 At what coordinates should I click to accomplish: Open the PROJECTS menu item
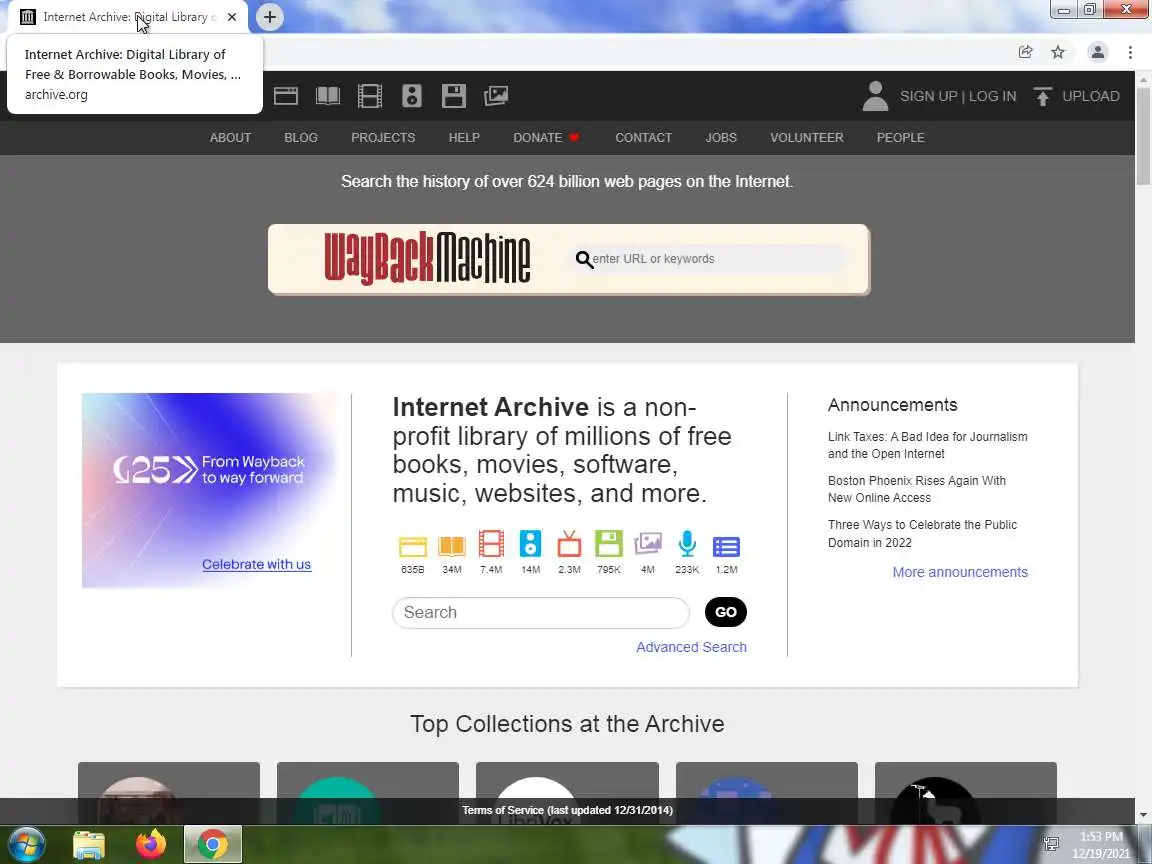click(383, 137)
